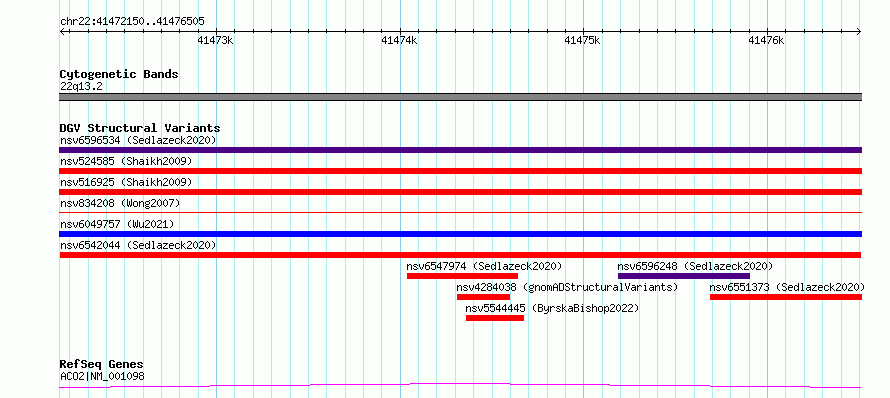Click the nsv5544445 (ByrskaBishop2022) label
The image size is (890, 398).
(552, 308)
